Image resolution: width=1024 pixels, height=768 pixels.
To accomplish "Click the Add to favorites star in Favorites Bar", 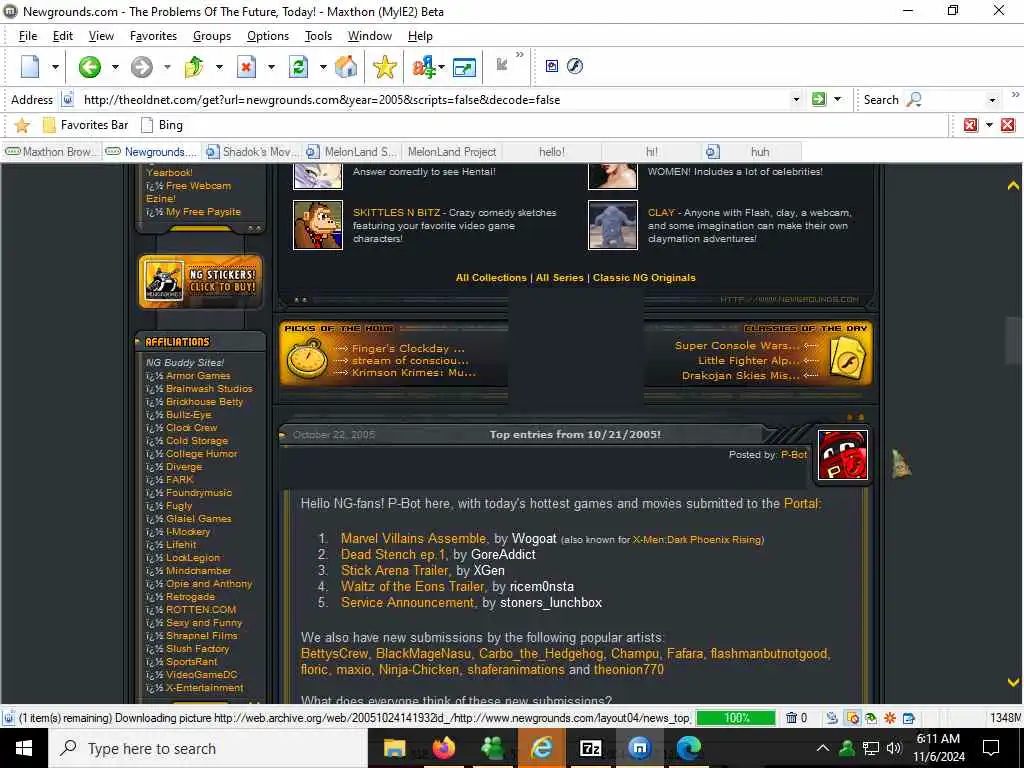I will pyautogui.click(x=22, y=125).
